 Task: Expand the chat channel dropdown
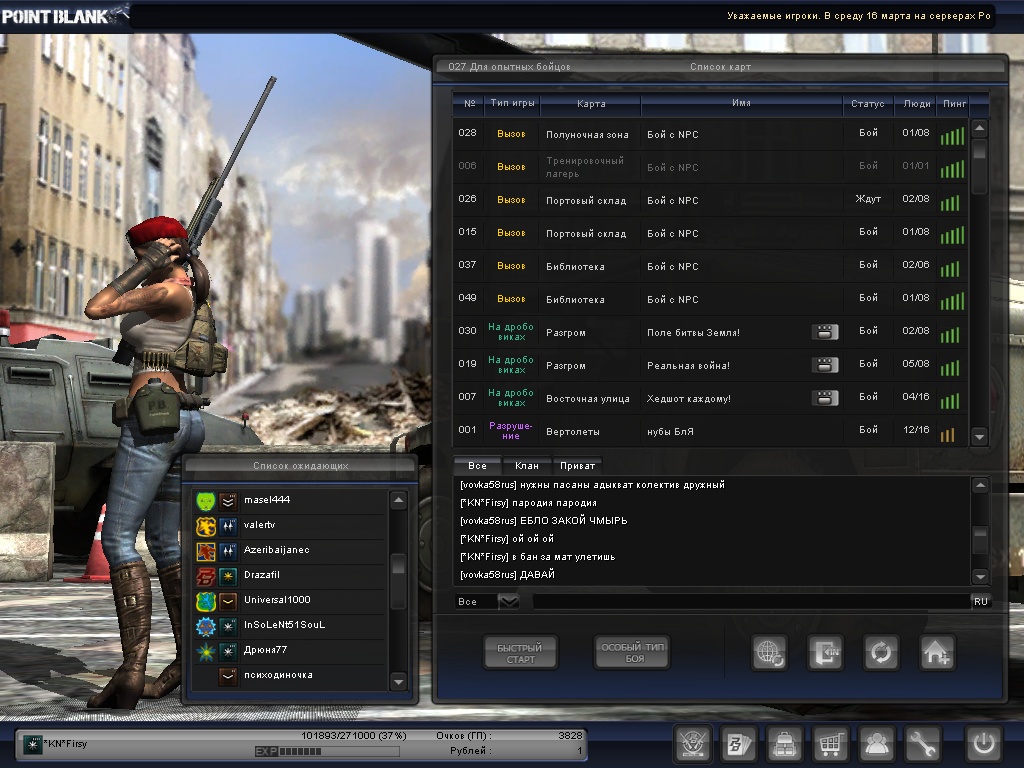coord(508,601)
